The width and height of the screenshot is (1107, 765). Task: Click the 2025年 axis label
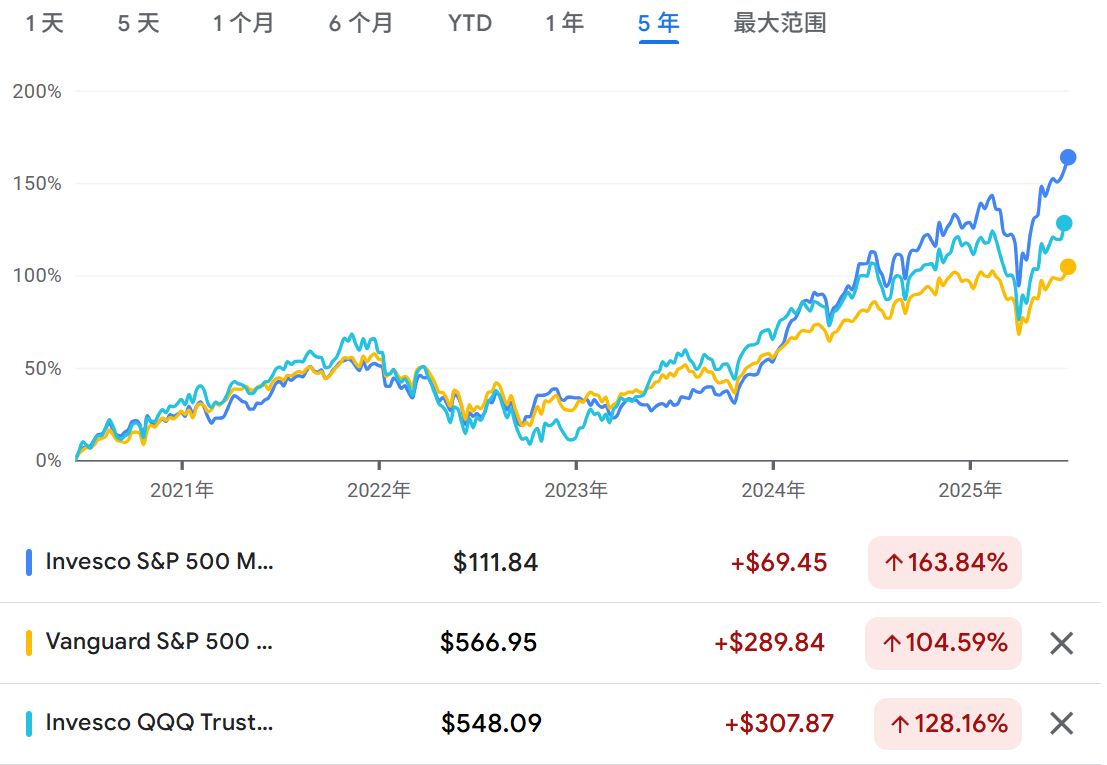[x=970, y=490]
